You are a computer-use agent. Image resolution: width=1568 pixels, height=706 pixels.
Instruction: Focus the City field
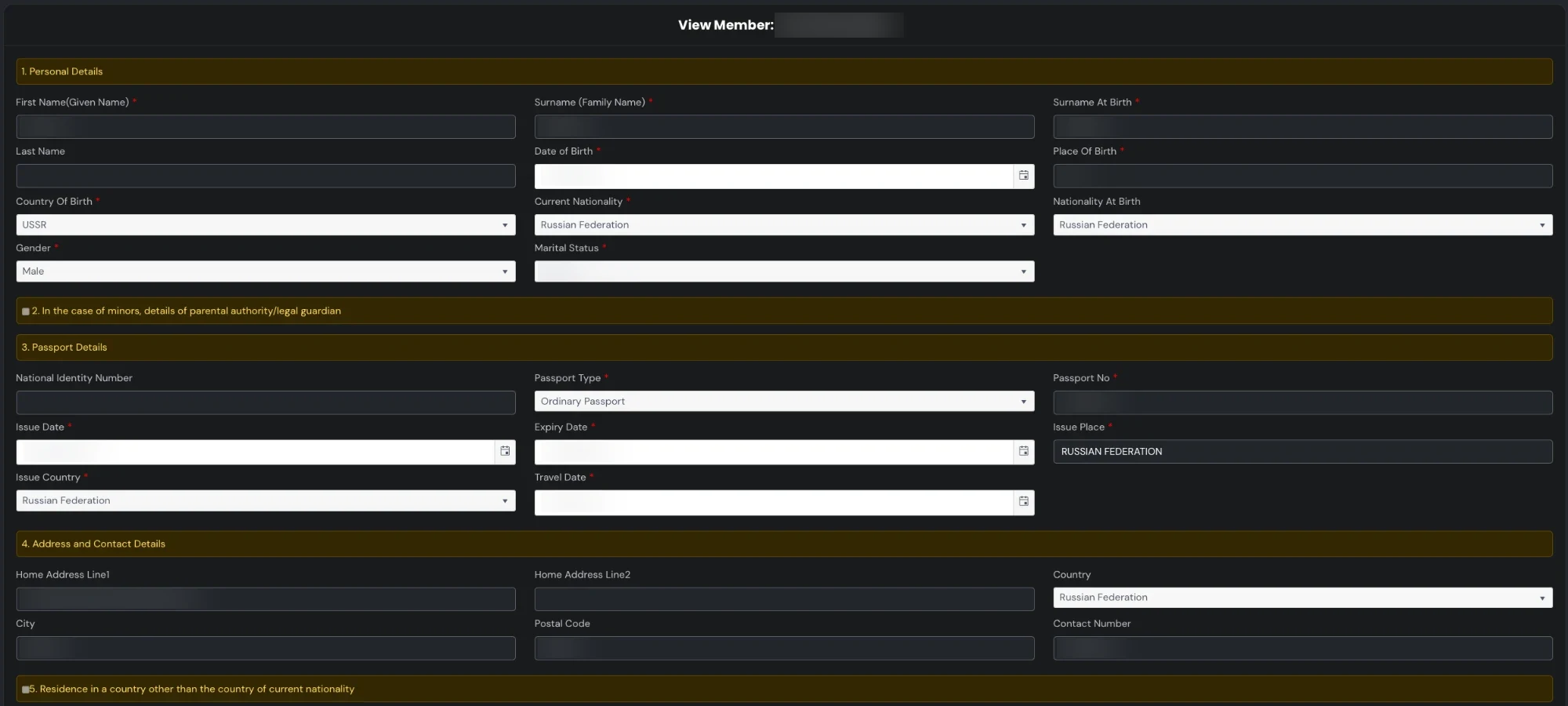pyautogui.click(x=266, y=648)
